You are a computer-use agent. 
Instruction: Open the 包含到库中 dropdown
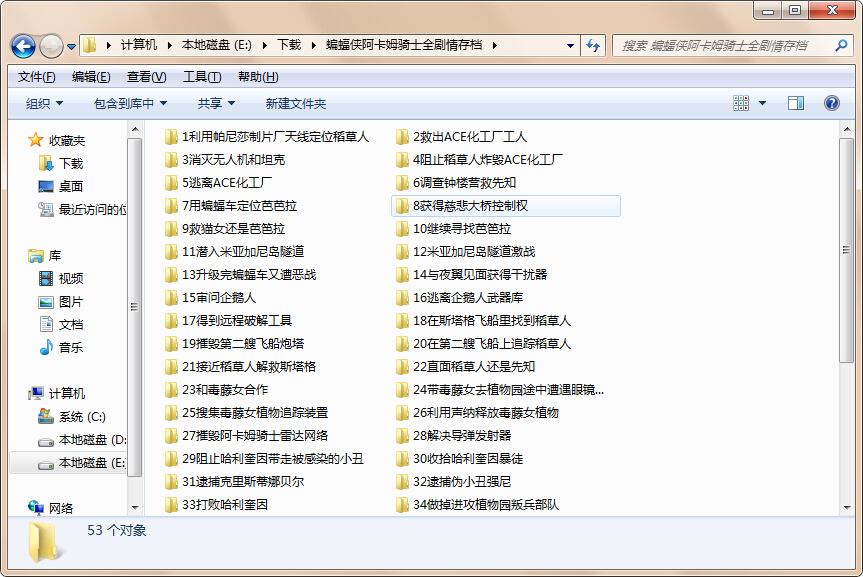click(x=130, y=104)
